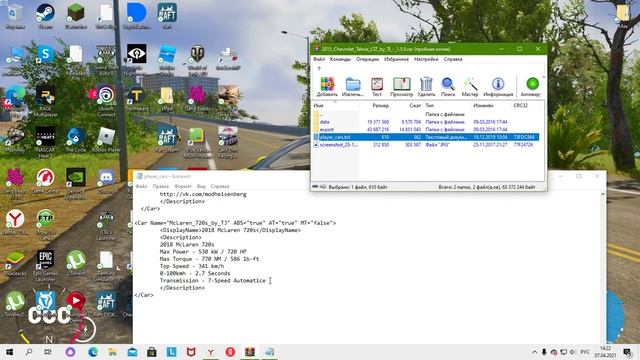Open the notification center in the tray
The height and width of the screenshot is (360, 640).
627,352
